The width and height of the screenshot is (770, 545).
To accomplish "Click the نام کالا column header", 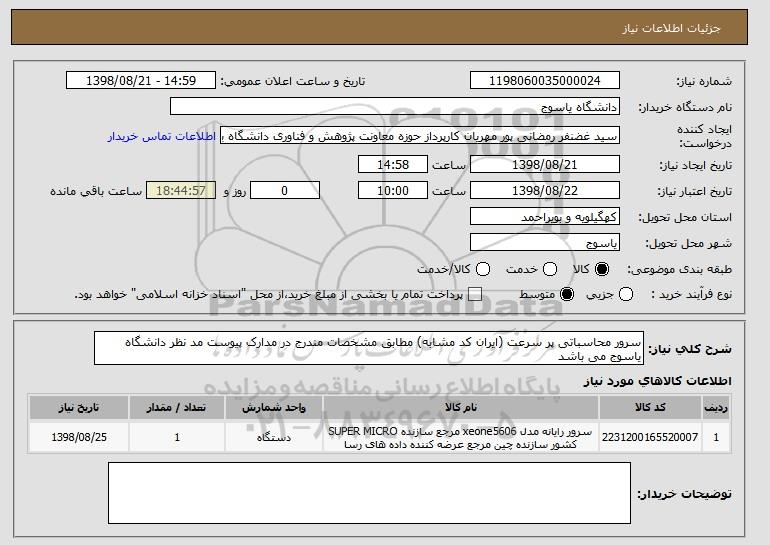I will pos(461,408).
